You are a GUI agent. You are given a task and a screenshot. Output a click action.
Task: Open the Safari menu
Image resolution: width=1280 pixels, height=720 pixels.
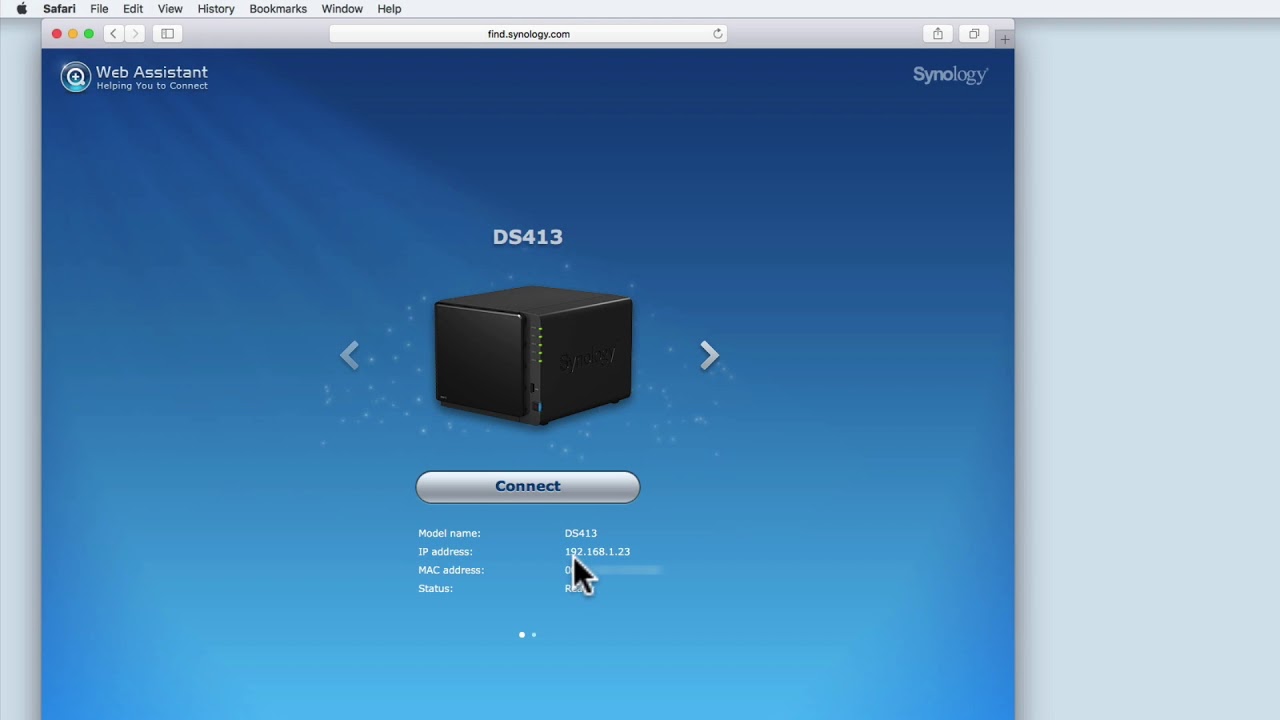[59, 9]
